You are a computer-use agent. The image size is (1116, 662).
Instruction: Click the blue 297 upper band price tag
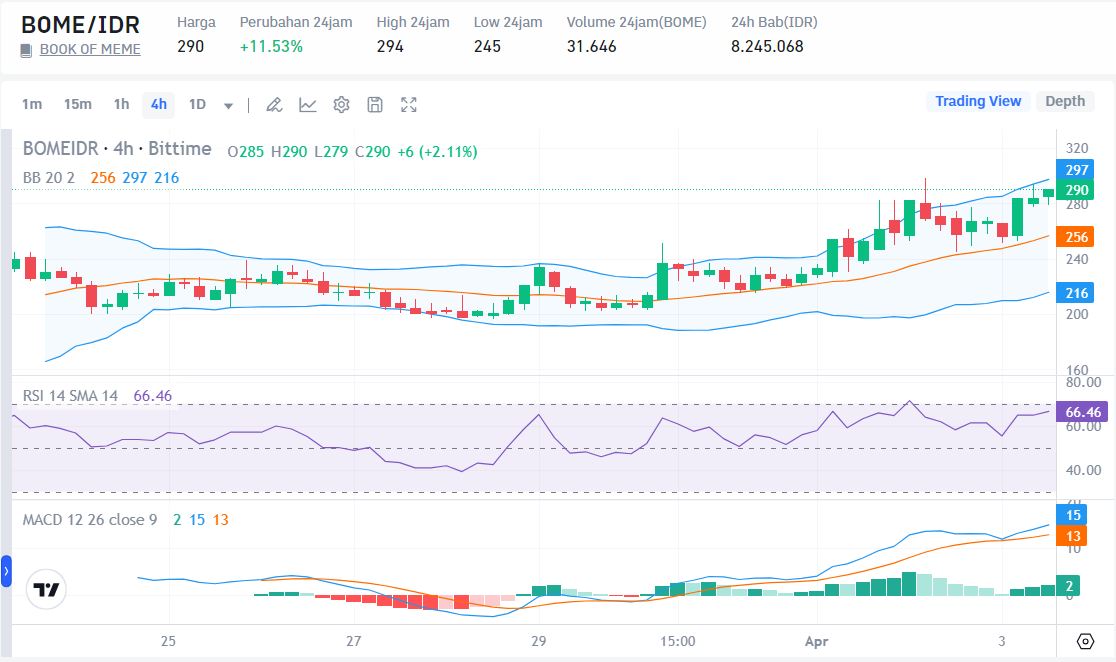1075,170
